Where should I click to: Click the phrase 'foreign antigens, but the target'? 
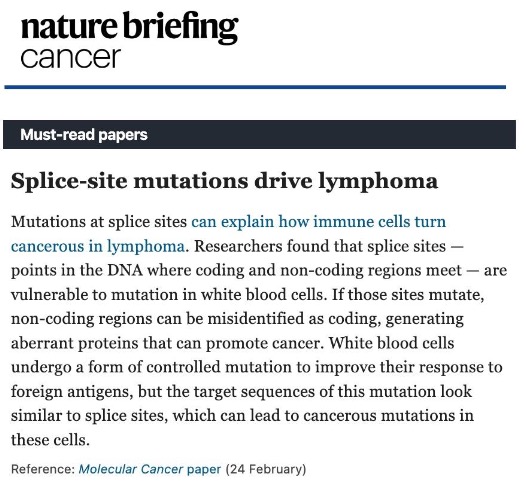(124, 391)
